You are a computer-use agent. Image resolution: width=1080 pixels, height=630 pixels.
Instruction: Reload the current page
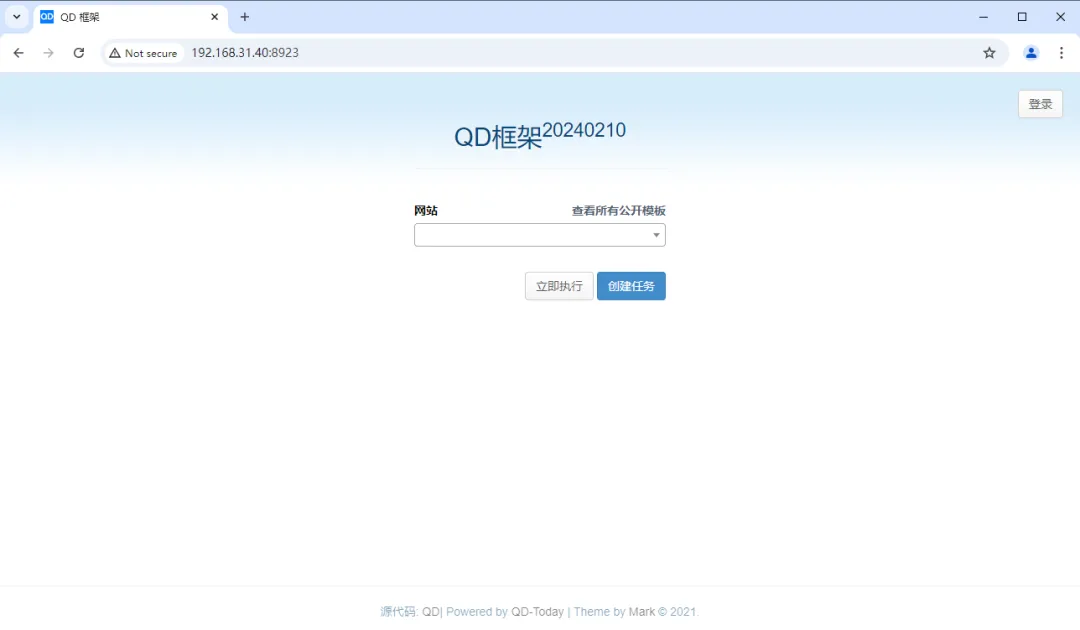click(x=79, y=53)
